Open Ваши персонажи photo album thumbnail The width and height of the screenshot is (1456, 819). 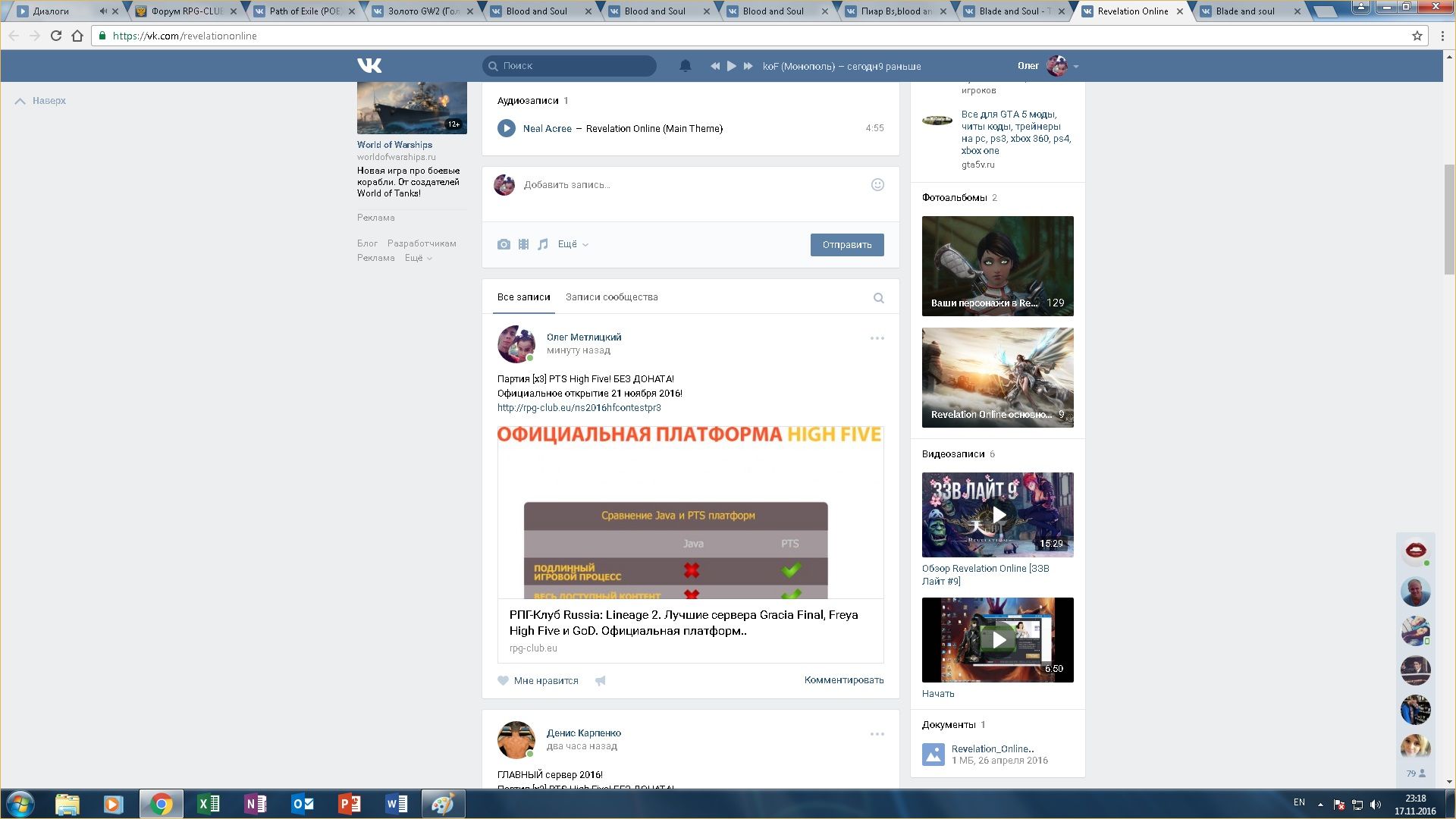coord(997,266)
